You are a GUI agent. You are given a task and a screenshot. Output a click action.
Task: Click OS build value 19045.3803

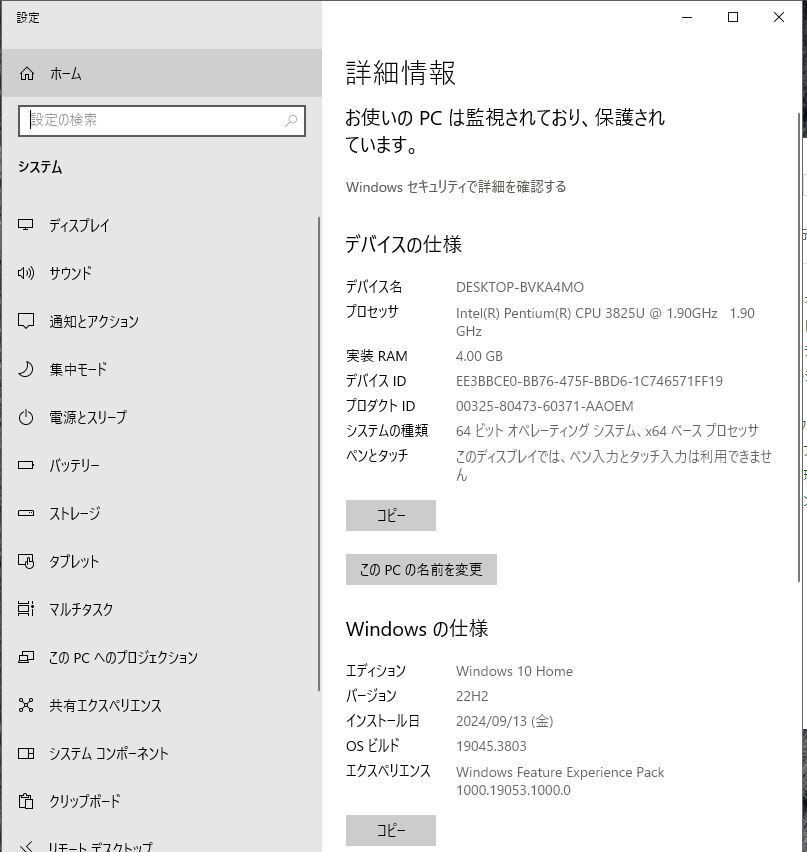[491, 746]
